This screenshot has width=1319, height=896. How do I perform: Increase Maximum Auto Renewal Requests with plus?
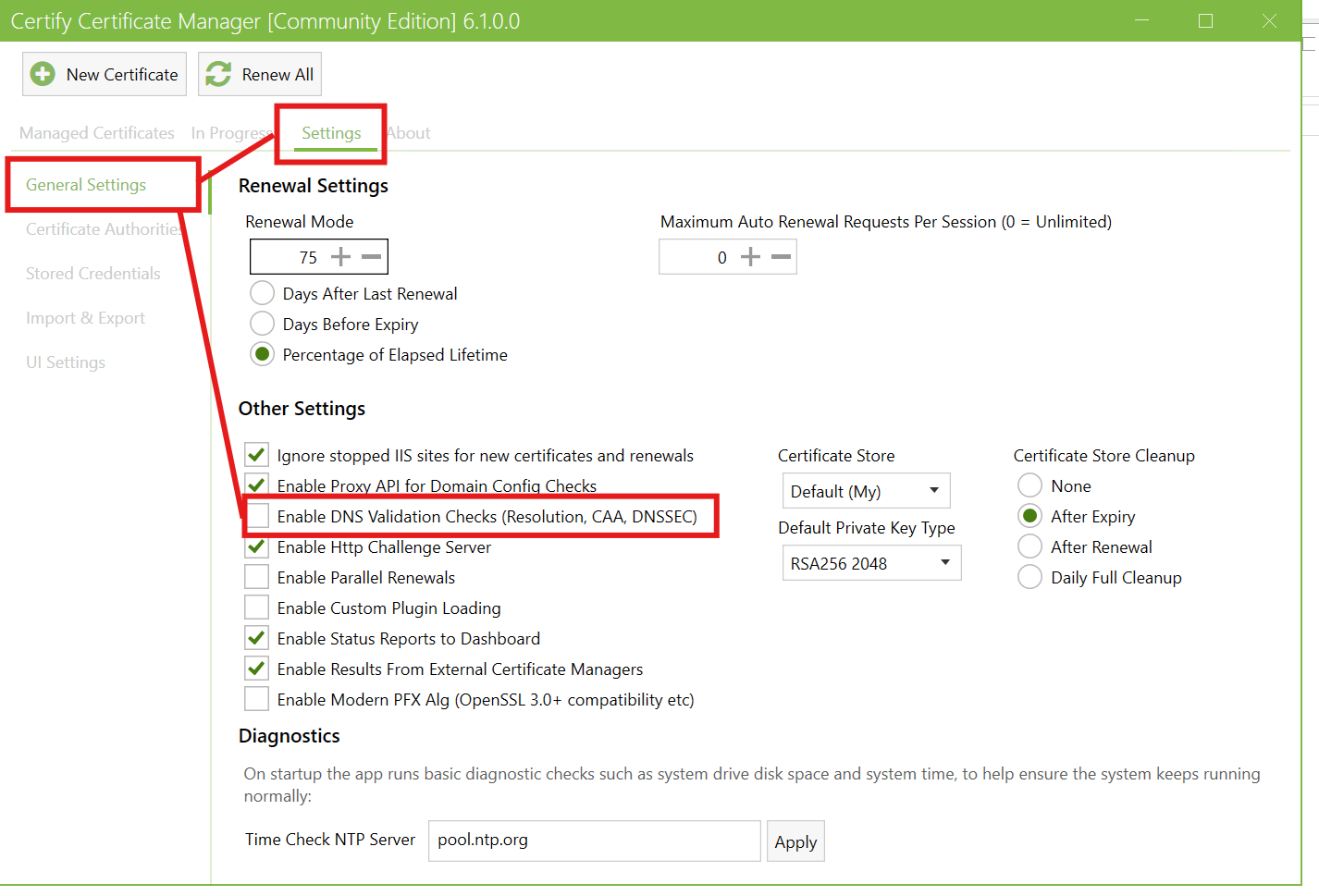point(750,257)
